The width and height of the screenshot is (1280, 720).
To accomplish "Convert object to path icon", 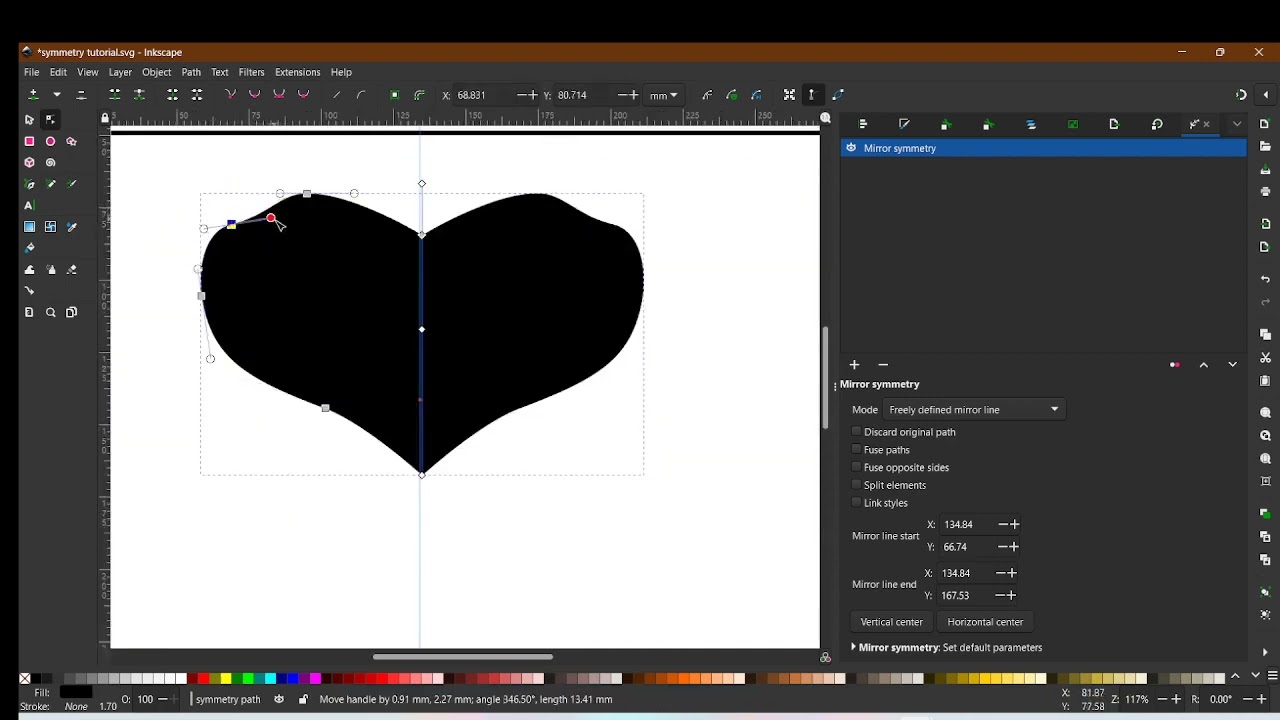I will [x=395, y=95].
